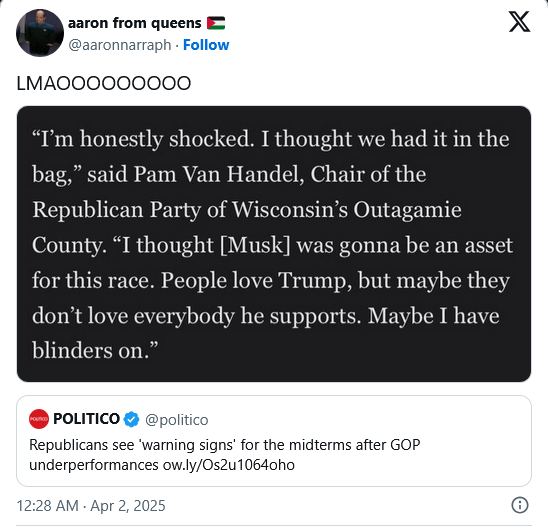Open the dark Pam Van Handel quote image
Image resolution: width=548 pixels, height=531 pixels.
coord(274,244)
